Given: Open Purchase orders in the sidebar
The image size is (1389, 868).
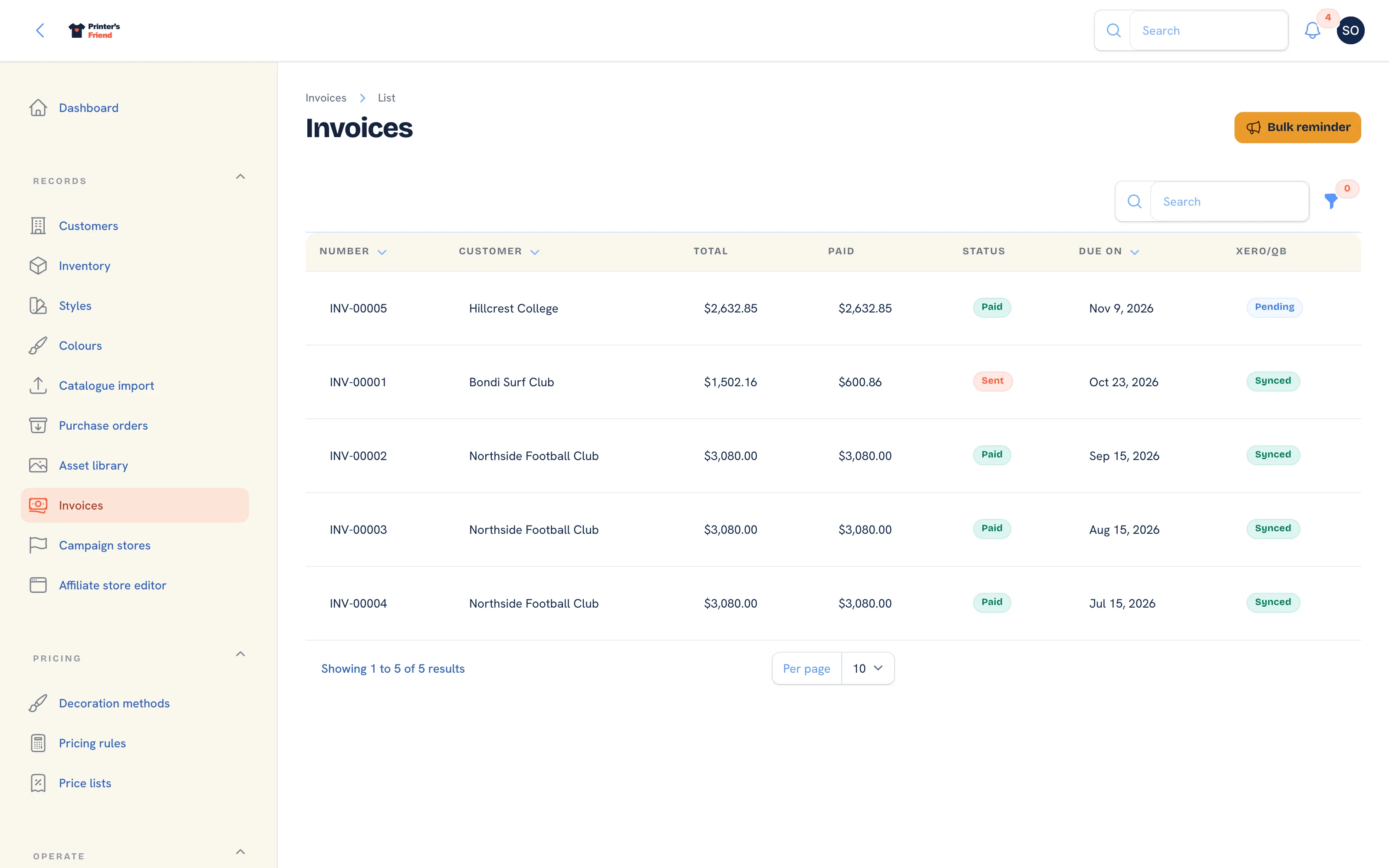Looking at the screenshot, I should pos(135,425).
